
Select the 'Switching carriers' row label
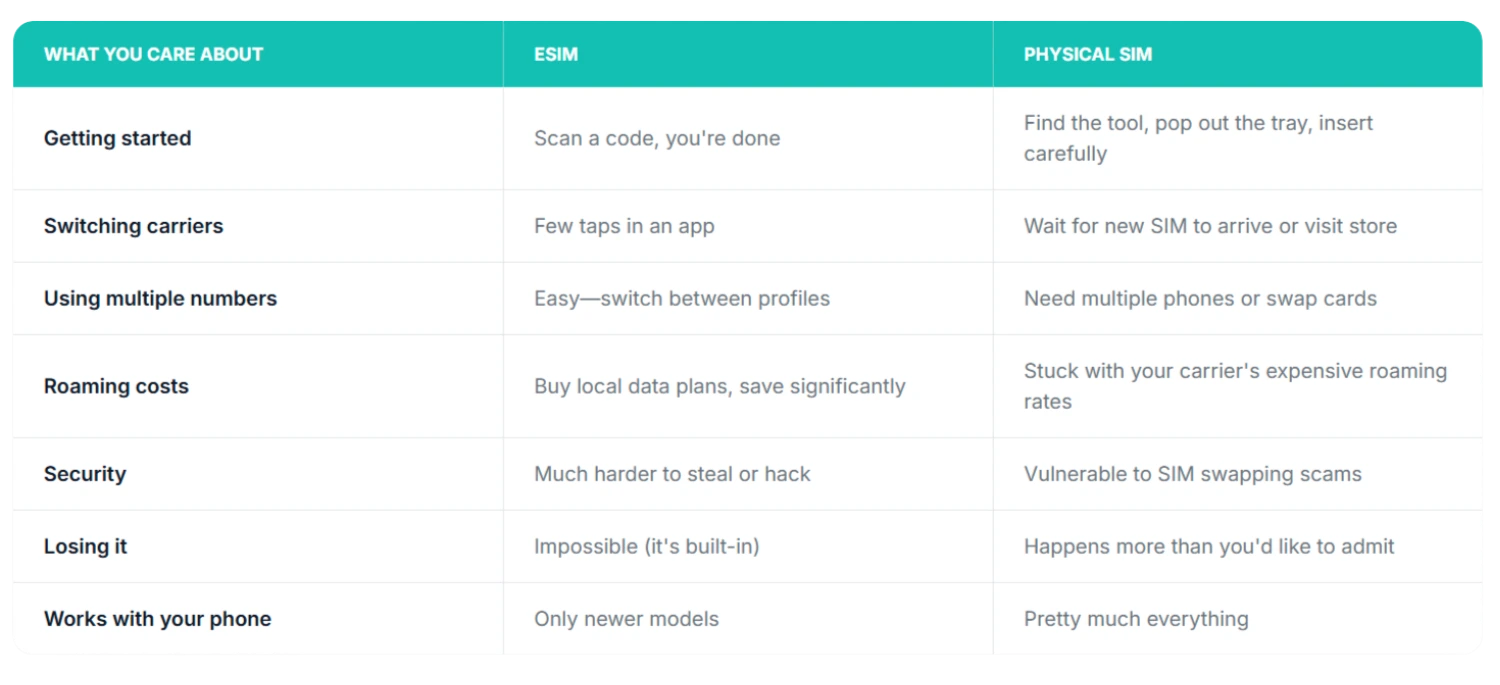[133, 226]
